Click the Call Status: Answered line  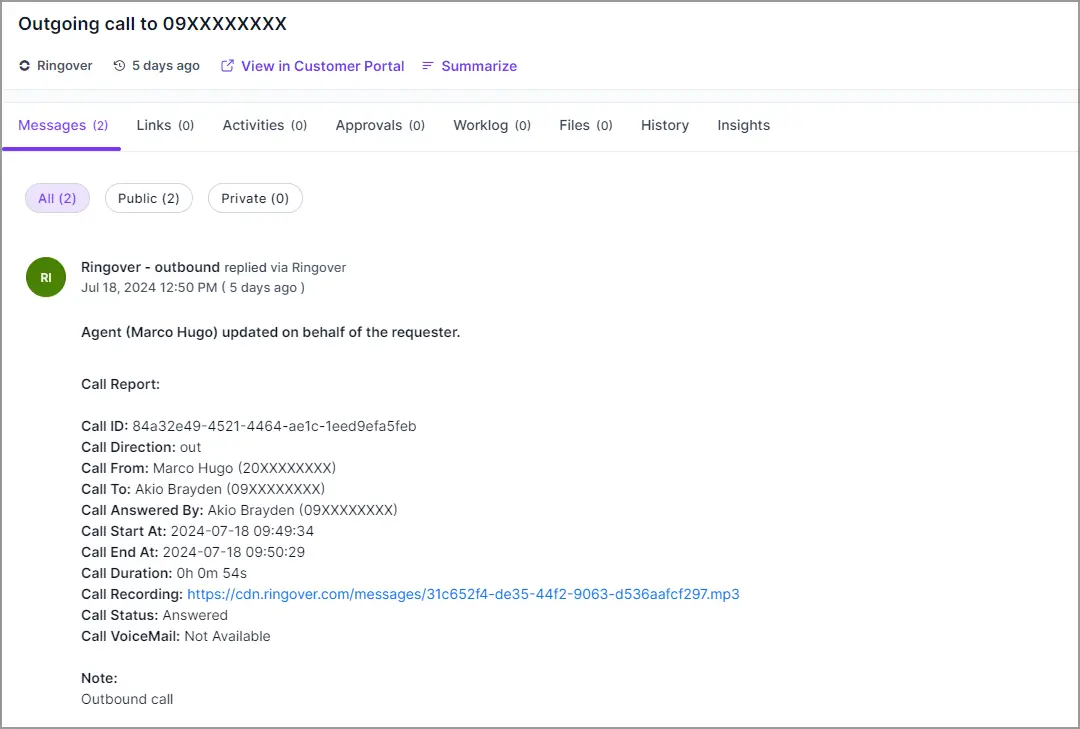pos(154,615)
